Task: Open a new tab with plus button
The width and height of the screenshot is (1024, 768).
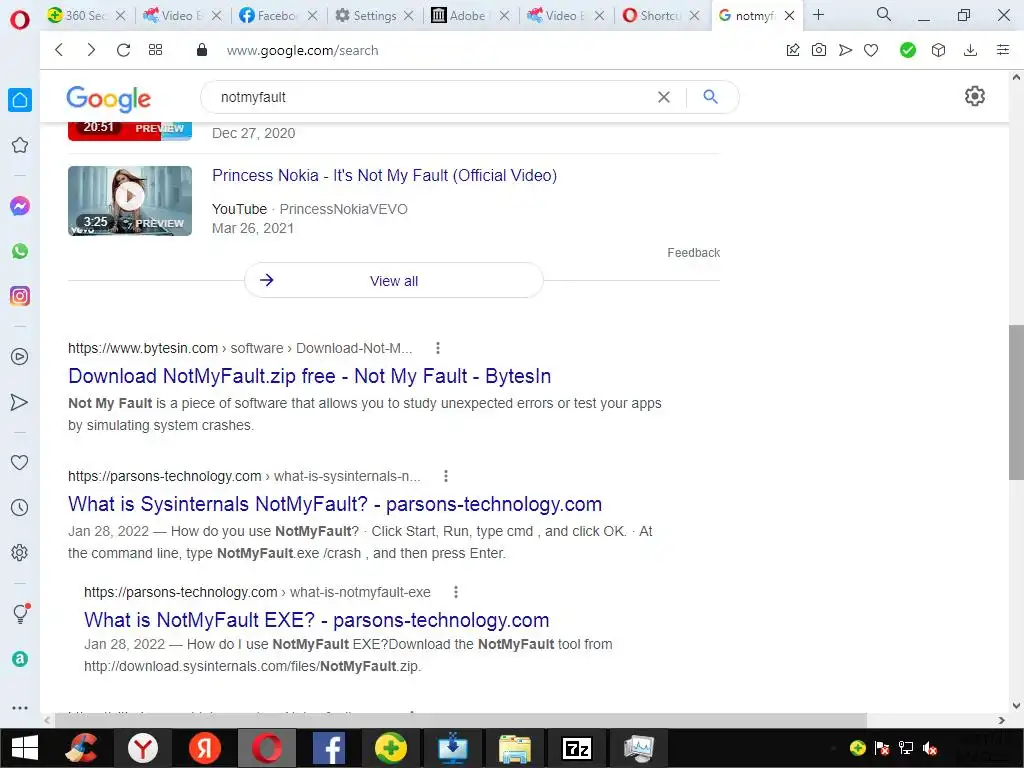Action: click(x=818, y=14)
